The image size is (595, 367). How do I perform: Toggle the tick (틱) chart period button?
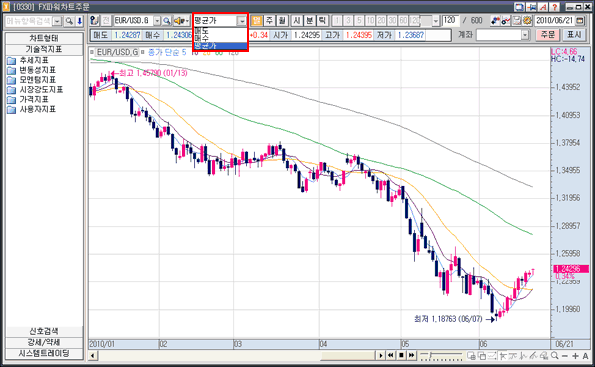pos(322,20)
